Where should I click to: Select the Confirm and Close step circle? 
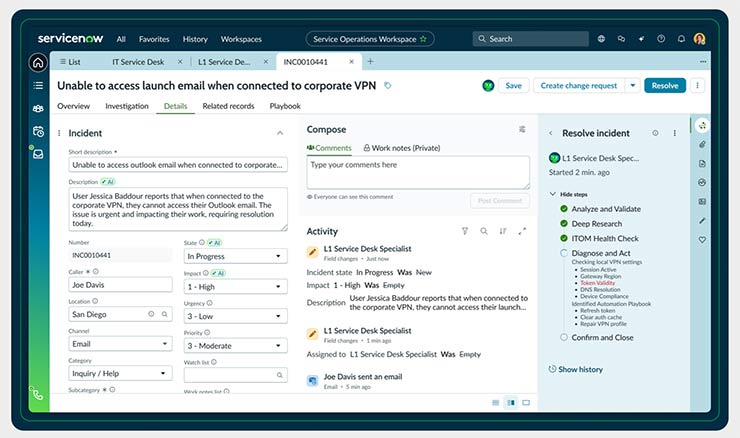(x=565, y=337)
